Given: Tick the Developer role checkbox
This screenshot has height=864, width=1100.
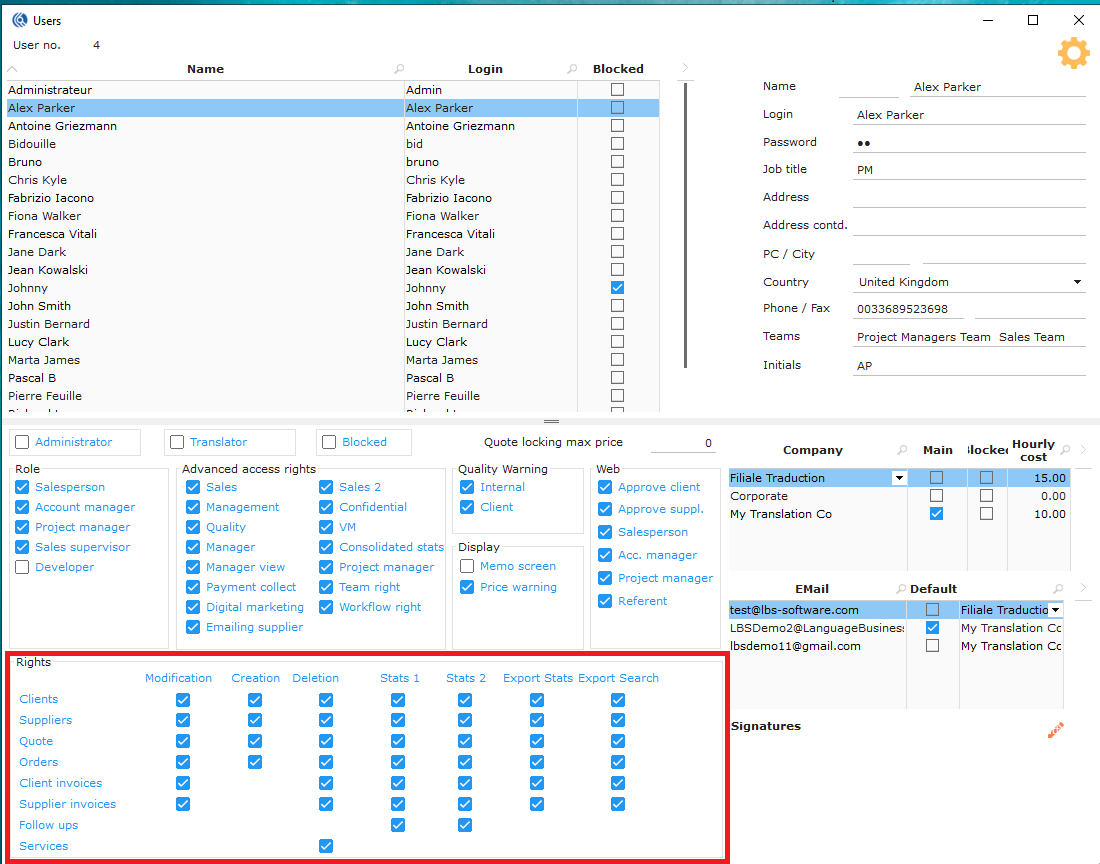Looking at the screenshot, I should click(22, 567).
